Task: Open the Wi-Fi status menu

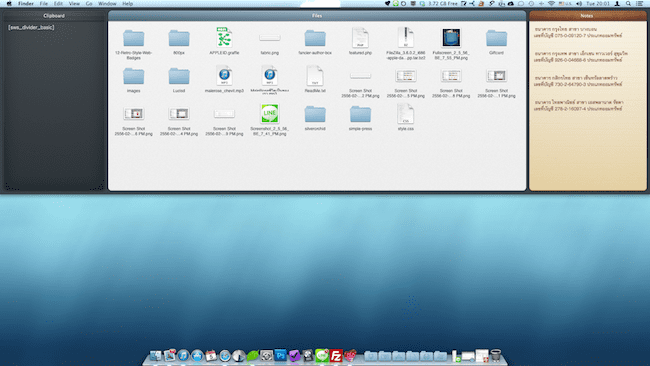Action: [551, 4]
